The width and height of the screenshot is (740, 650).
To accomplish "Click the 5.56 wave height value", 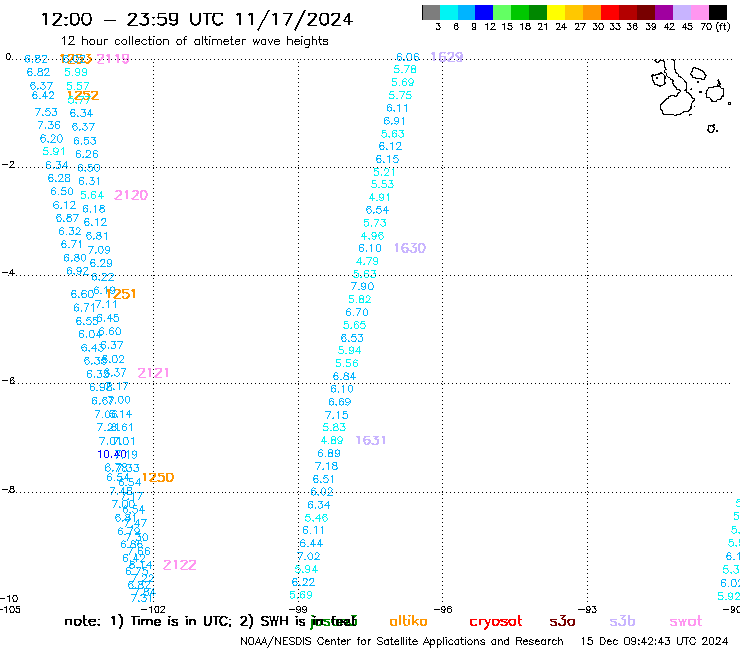I will coord(347,363).
